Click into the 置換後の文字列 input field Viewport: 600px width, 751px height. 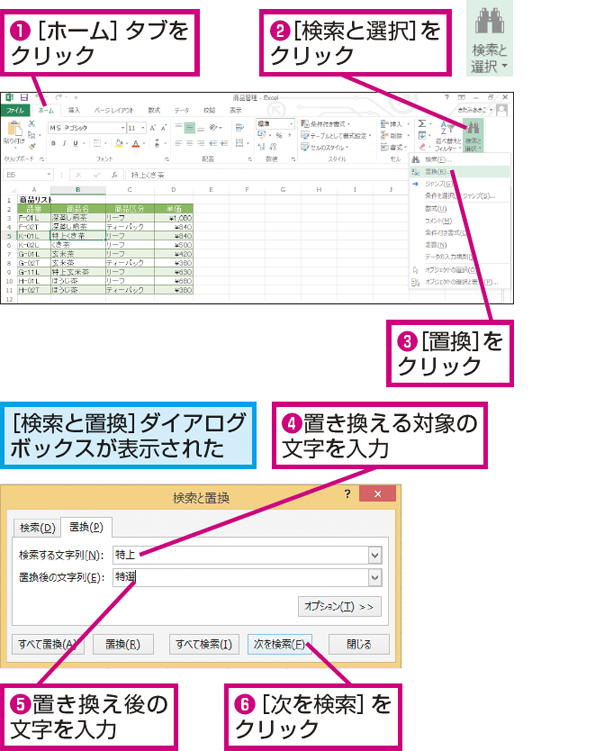238,577
